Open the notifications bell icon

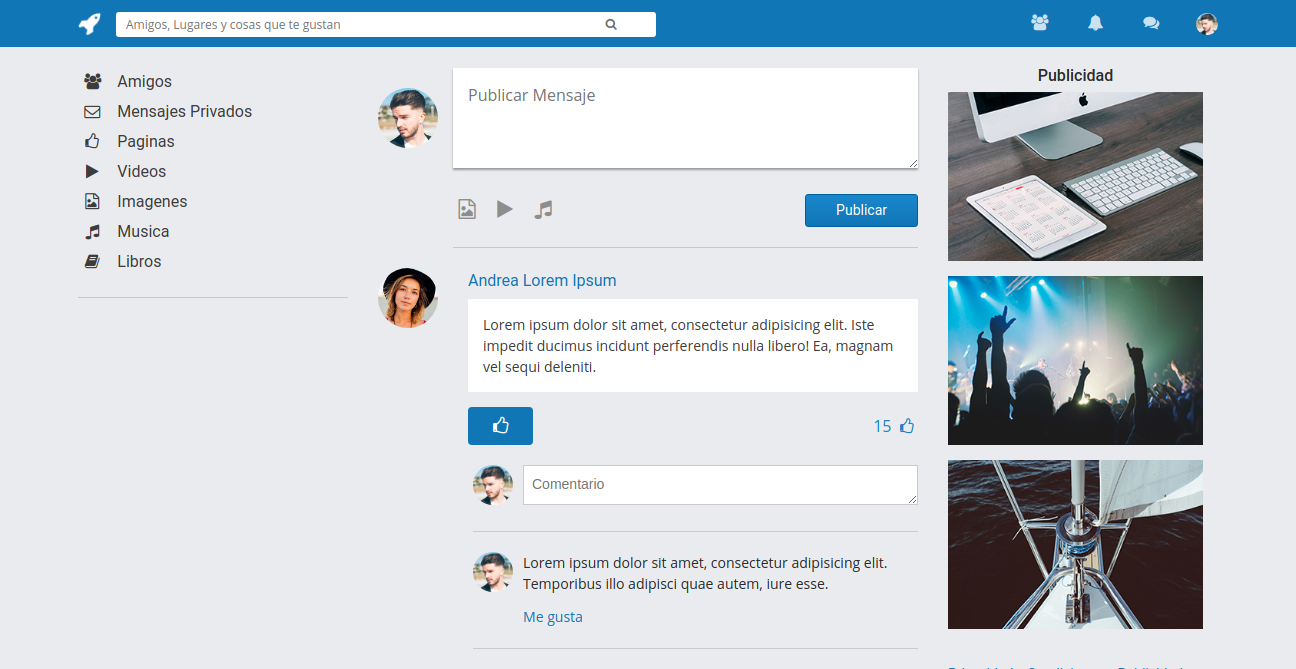(1095, 23)
